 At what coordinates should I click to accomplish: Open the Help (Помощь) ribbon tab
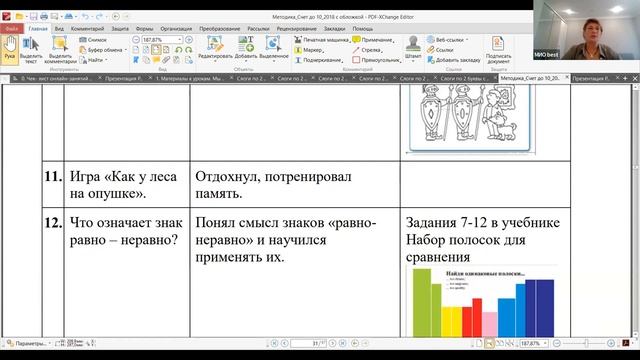point(362,29)
